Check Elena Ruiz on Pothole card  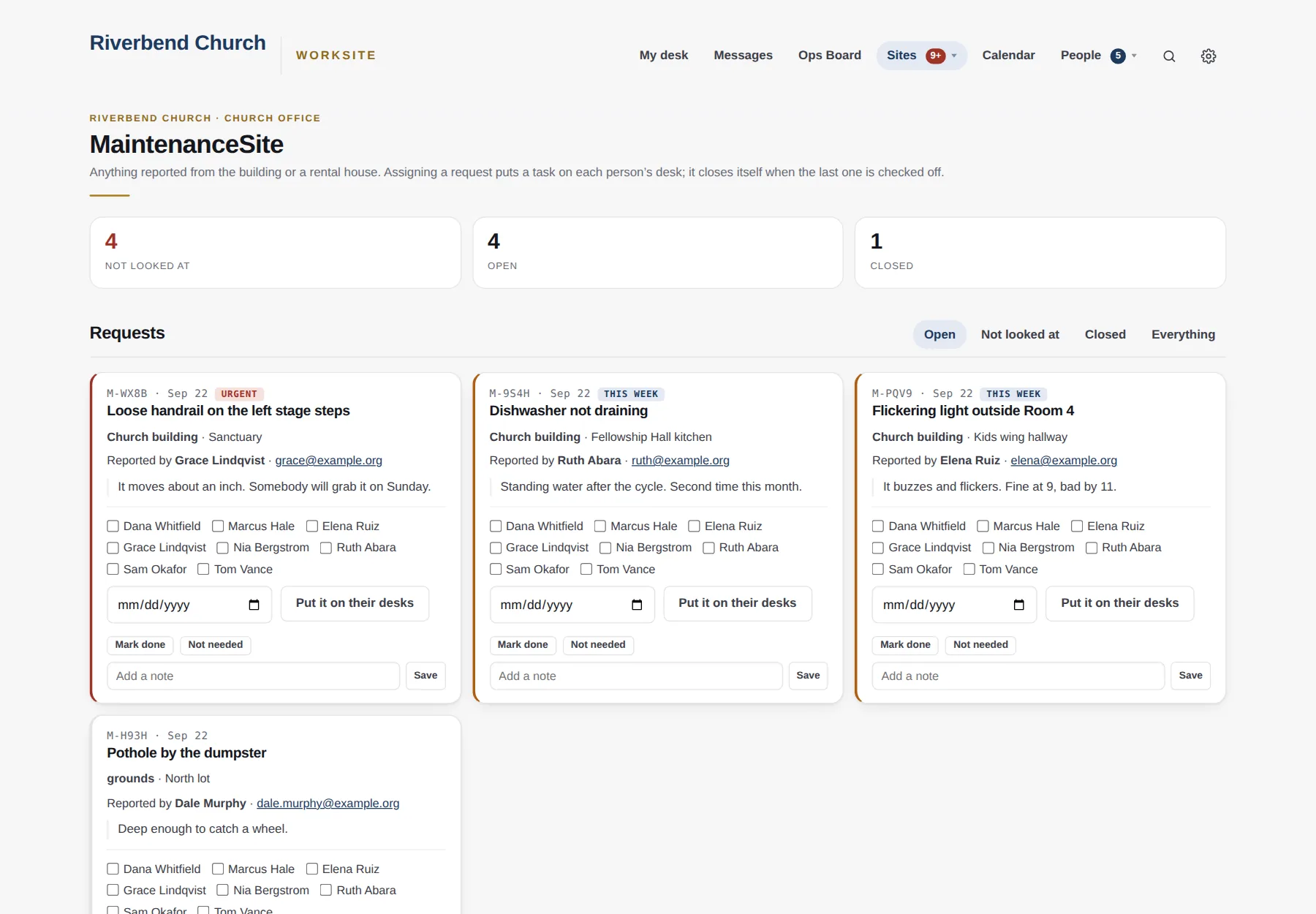pos(312,869)
